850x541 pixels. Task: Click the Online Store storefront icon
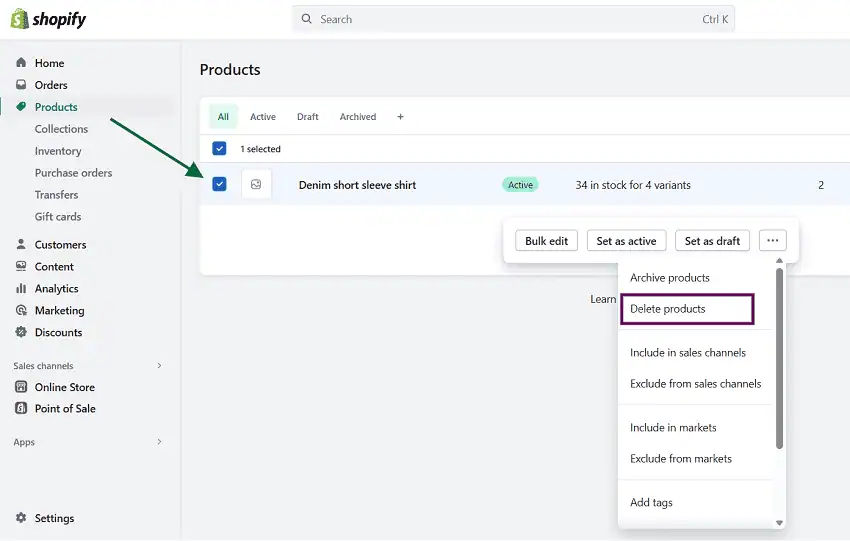click(21, 387)
